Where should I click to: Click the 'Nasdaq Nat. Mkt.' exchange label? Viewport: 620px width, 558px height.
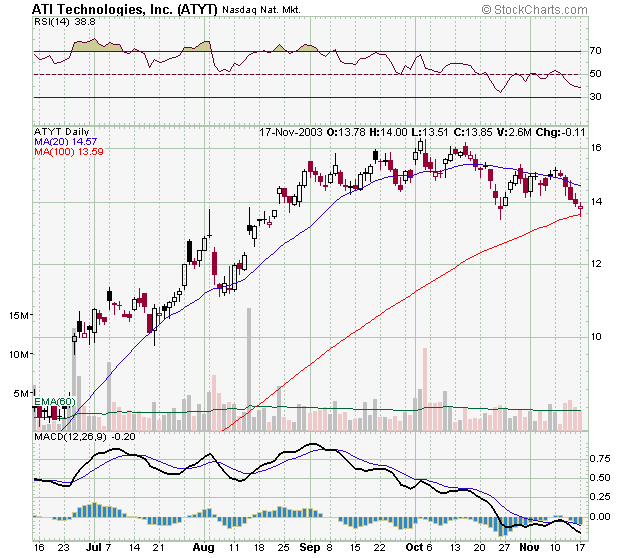(x=261, y=10)
